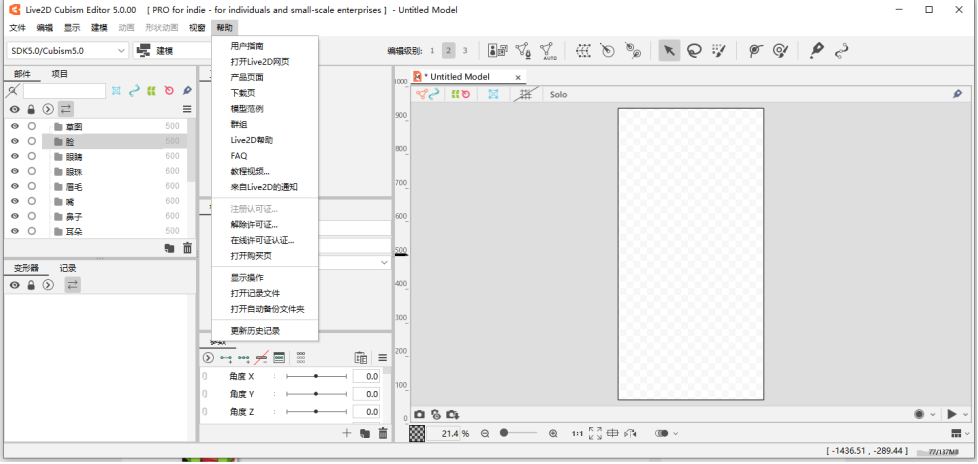
Task: Click the canvas zoom slider handle
Action: tap(504, 433)
